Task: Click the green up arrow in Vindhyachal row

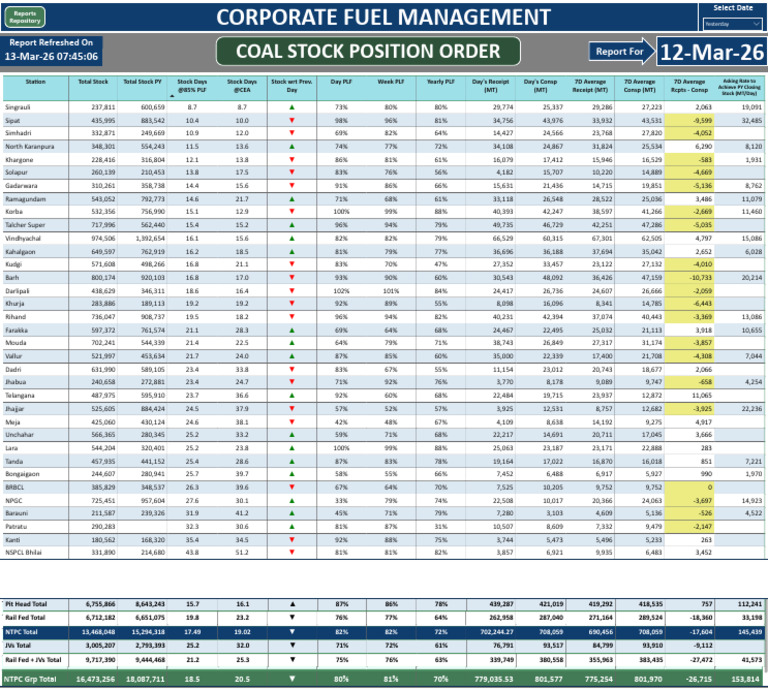Action: coord(292,238)
